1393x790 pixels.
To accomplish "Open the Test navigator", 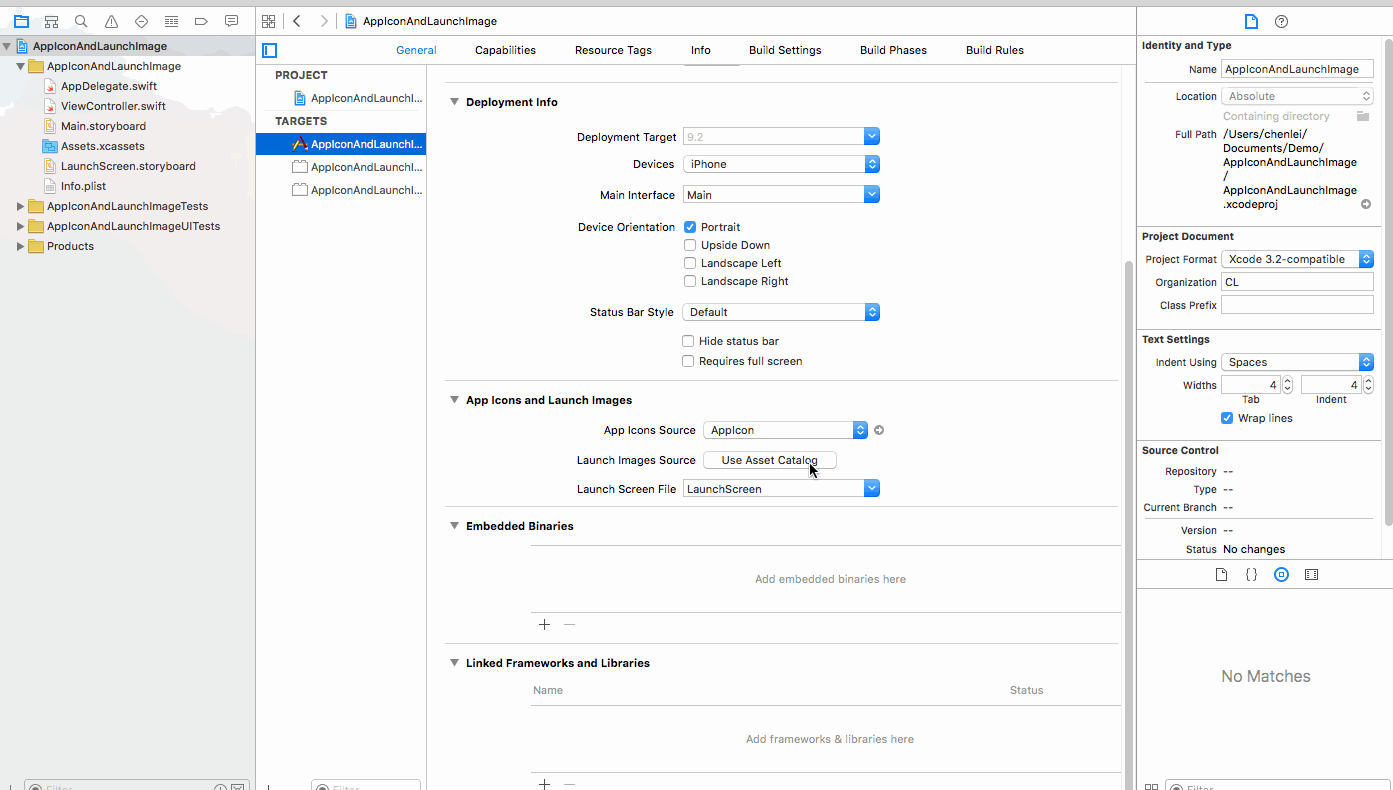I will point(141,21).
